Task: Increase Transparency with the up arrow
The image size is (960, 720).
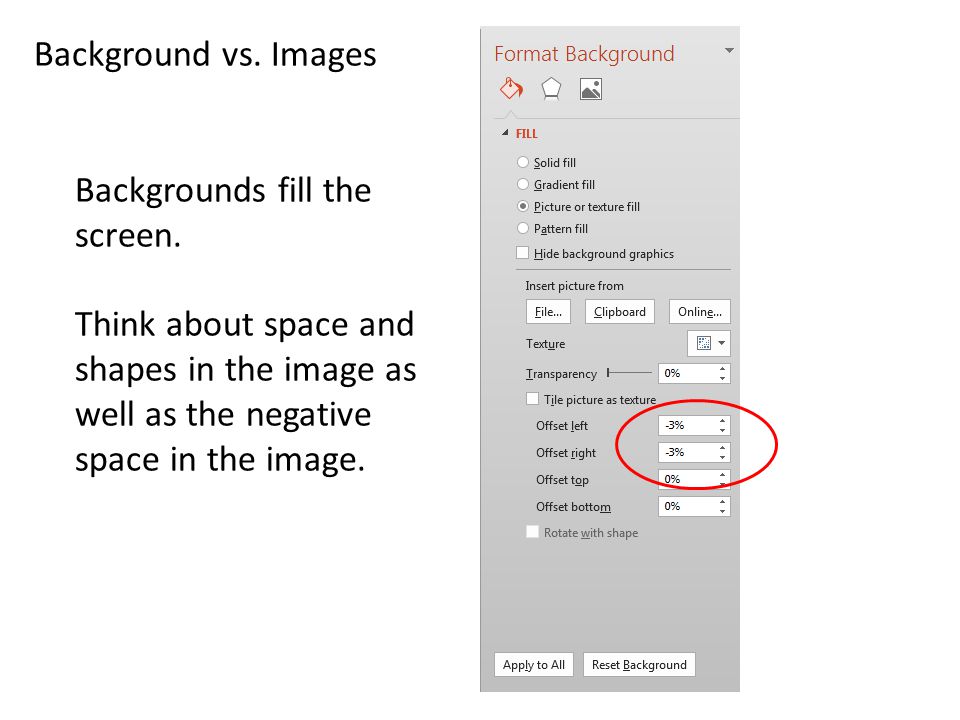Action: pos(722,369)
